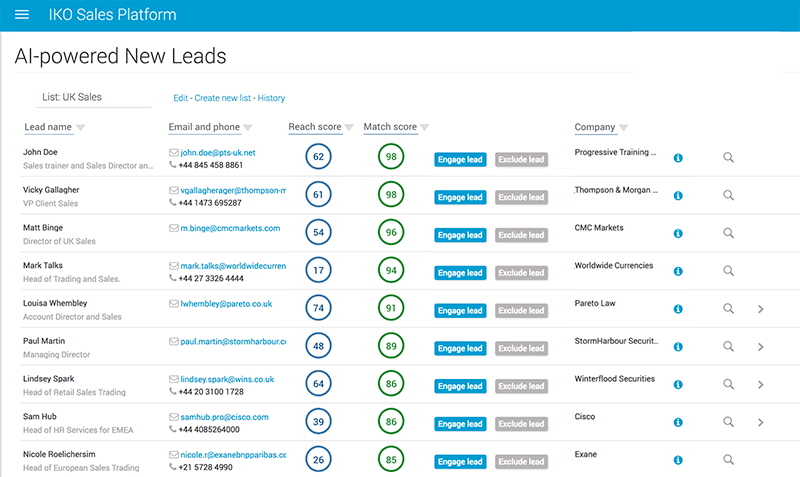Click the Edit list link
The width and height of the screenshot is (800, 477).
tap(180, 98)
